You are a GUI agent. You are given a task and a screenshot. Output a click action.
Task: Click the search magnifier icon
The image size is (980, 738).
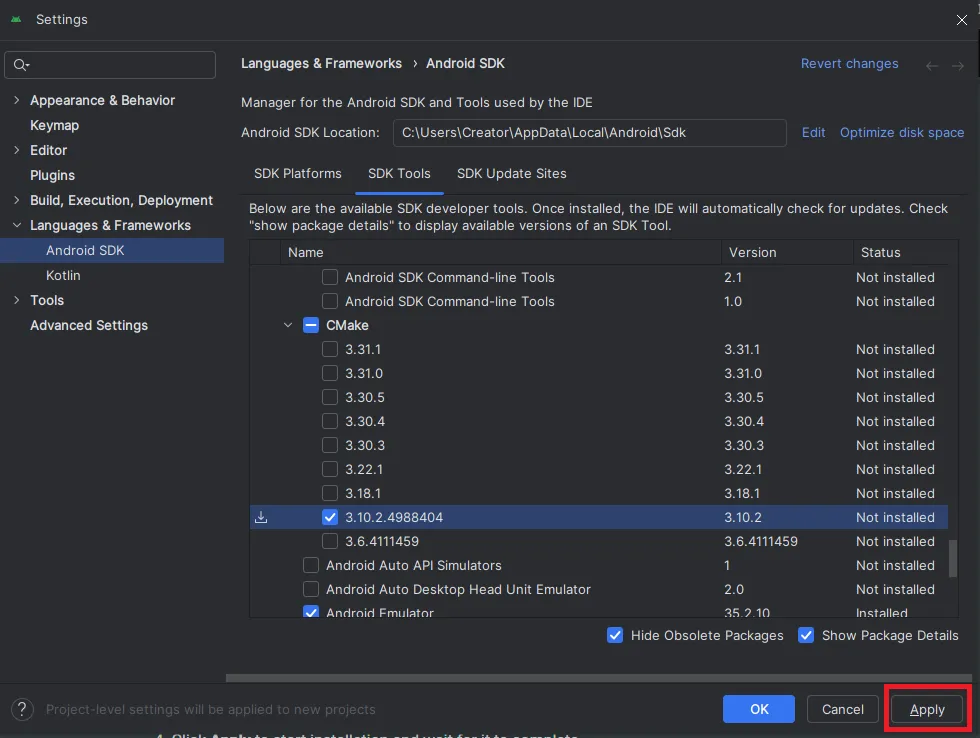(x=21, y=65)
